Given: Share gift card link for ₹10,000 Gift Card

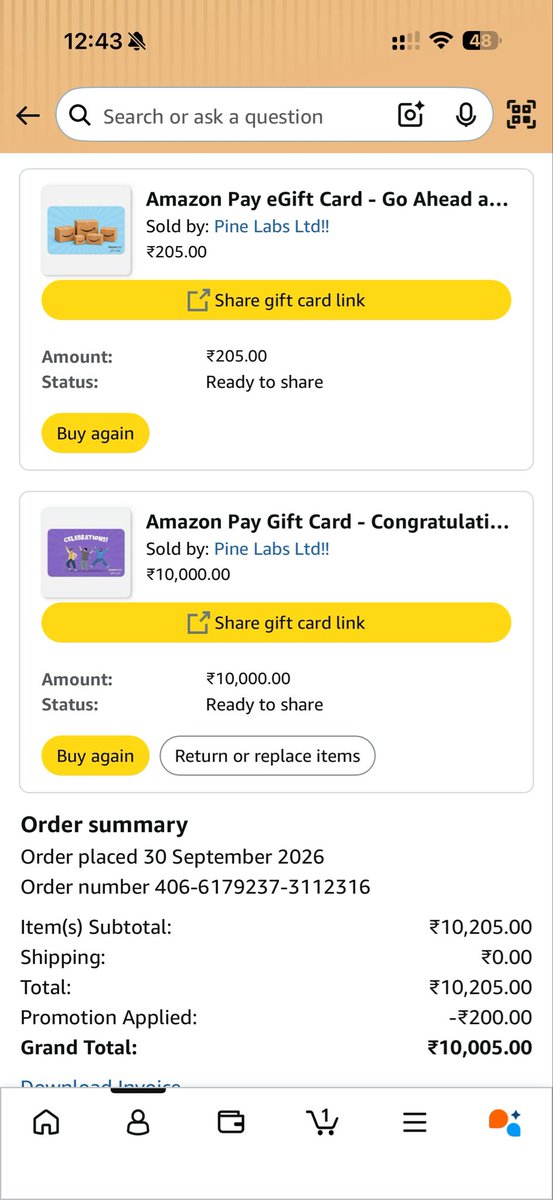Looking at the screenshot, I should [276, 622].
